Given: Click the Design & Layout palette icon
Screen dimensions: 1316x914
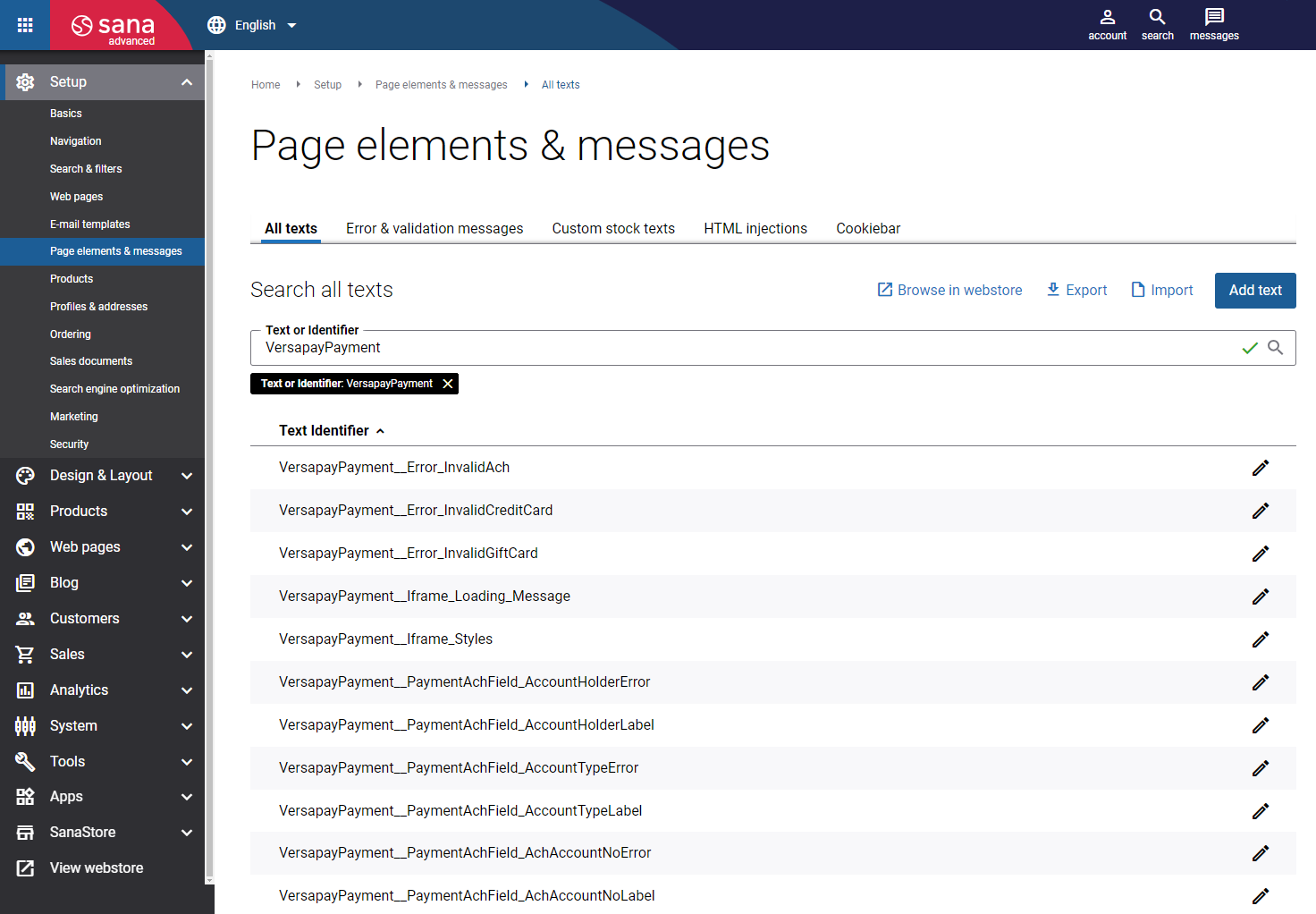Looking at the screenshot, I should [x=25, y=476].
